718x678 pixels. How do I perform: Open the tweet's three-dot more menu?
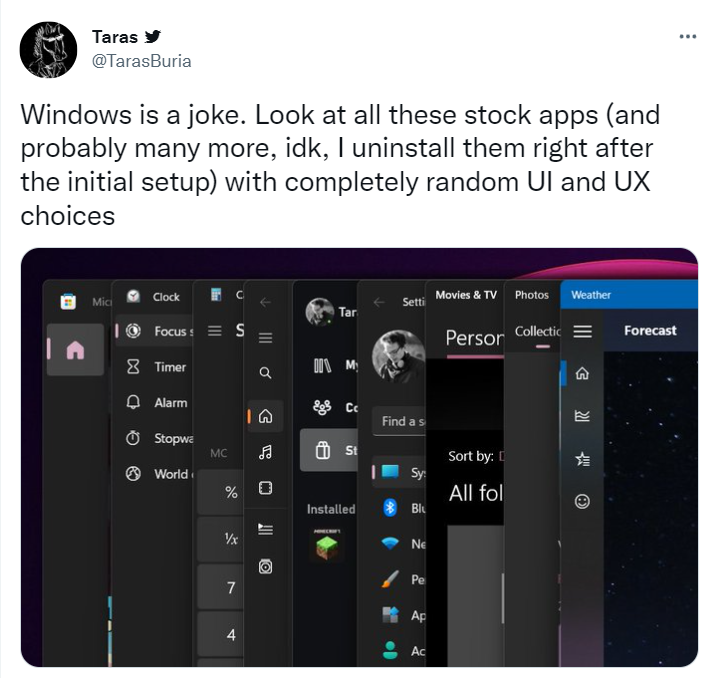(687, 36)
